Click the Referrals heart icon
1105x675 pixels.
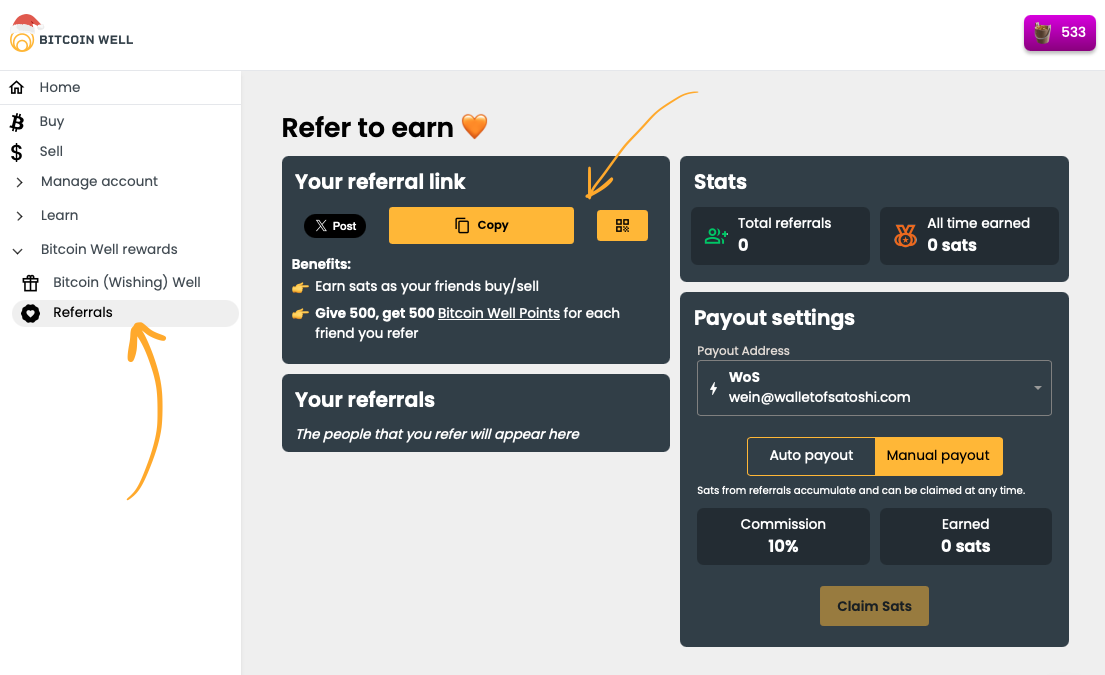(x=30, y=313)
